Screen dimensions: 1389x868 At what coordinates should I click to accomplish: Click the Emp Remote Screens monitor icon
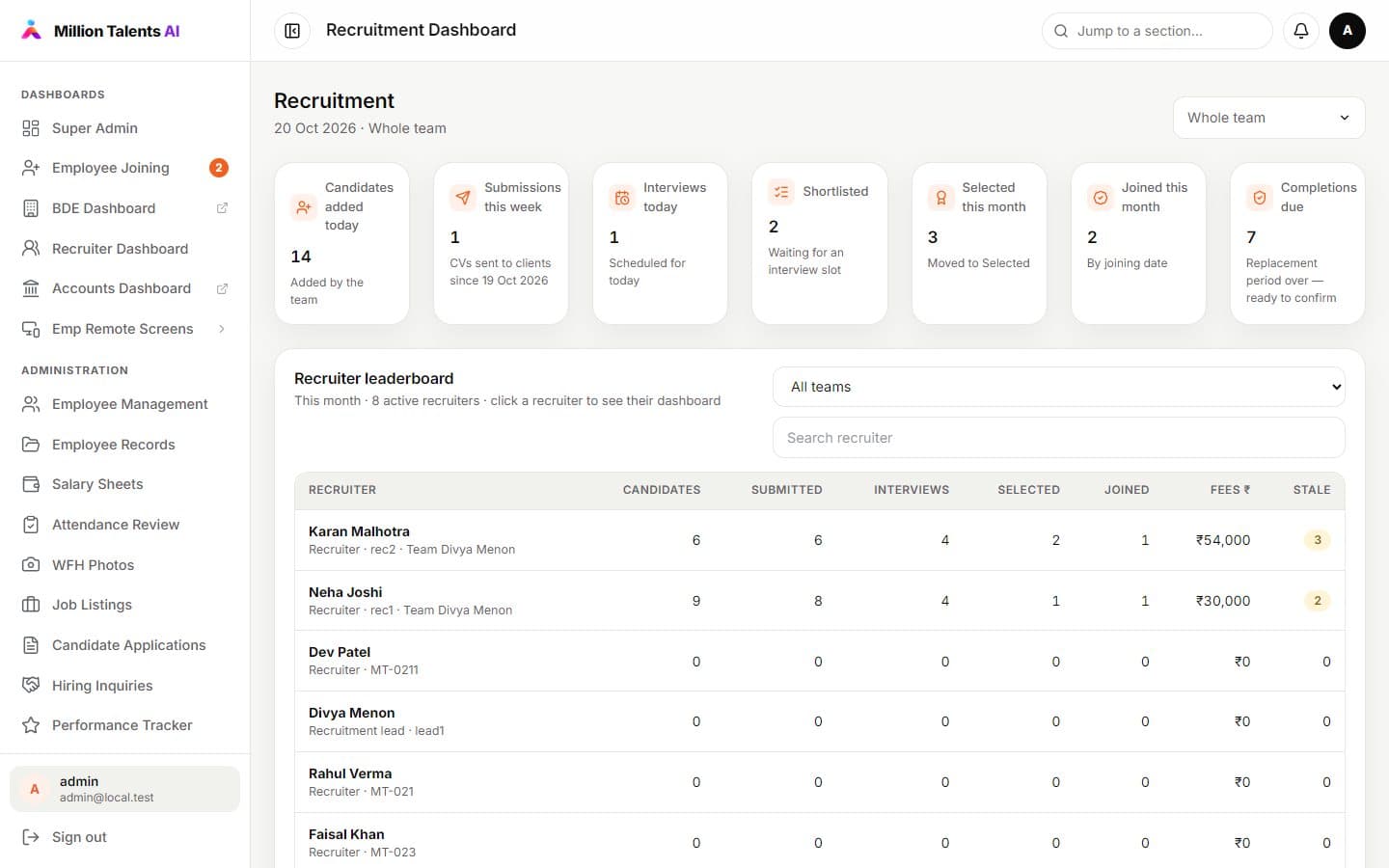pyautogui.click(x=31, y=329)
